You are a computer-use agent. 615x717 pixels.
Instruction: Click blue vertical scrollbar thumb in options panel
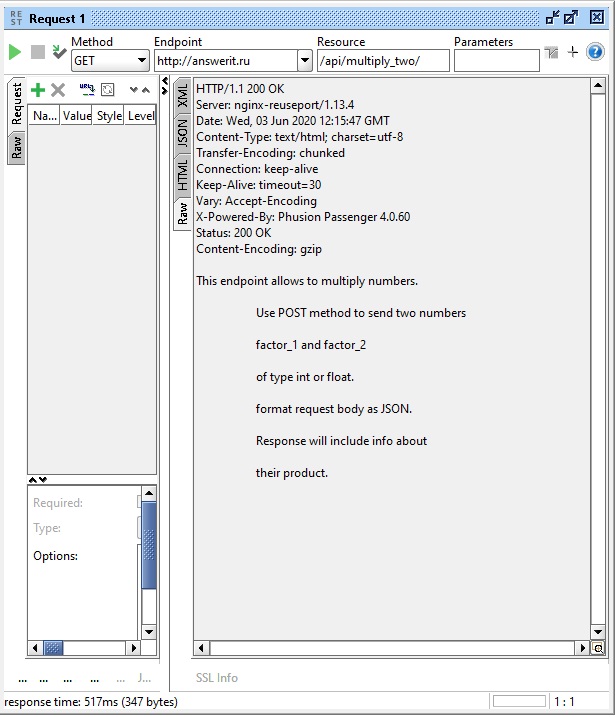point(149,545)
